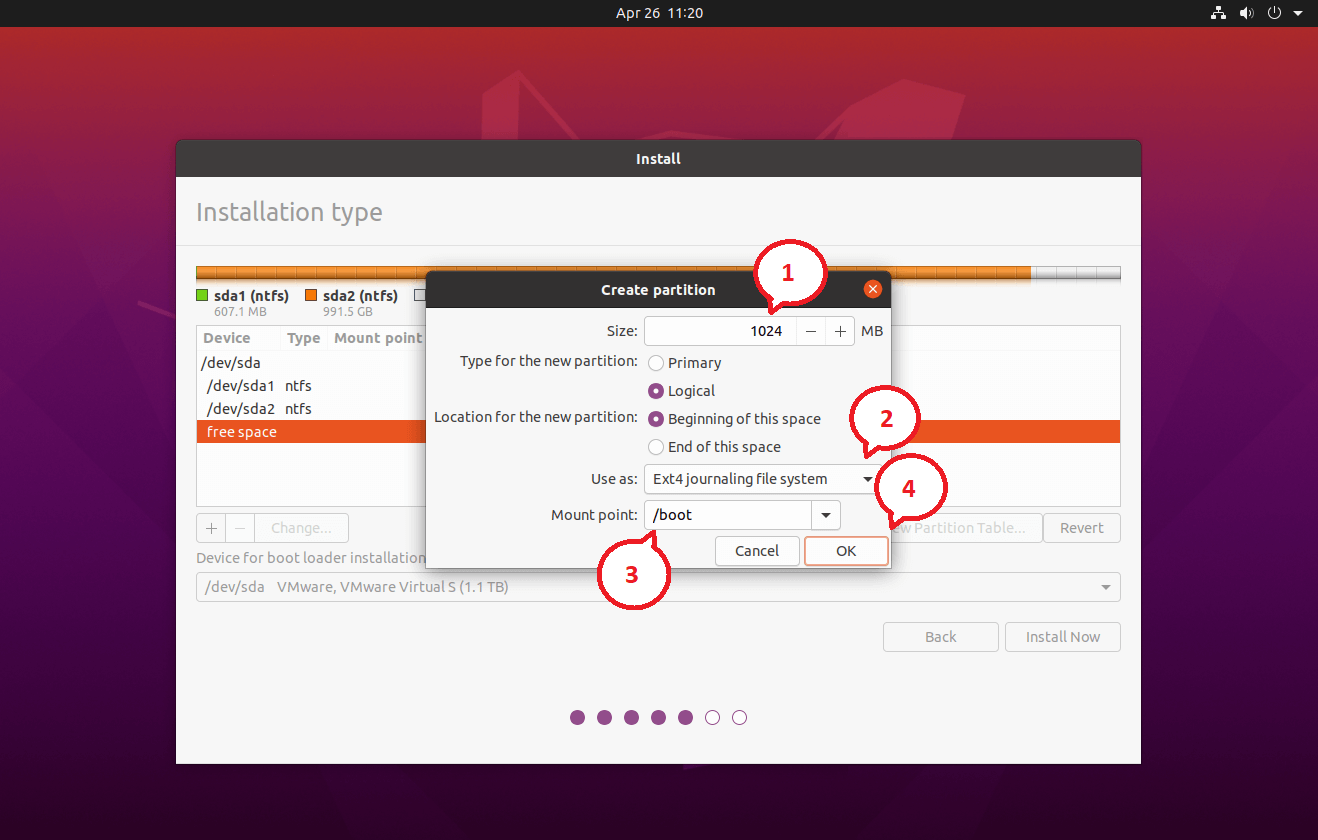This screenshot has width=1318, height=840.
Task: Increase partition size with the plus stepper
Action: pos(839,330)
